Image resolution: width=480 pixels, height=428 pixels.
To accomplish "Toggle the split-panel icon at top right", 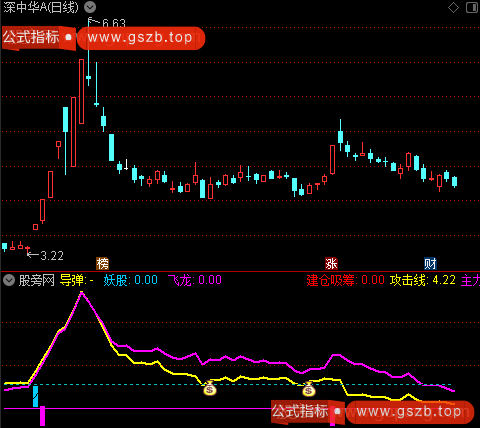I will tap(472, 7).
